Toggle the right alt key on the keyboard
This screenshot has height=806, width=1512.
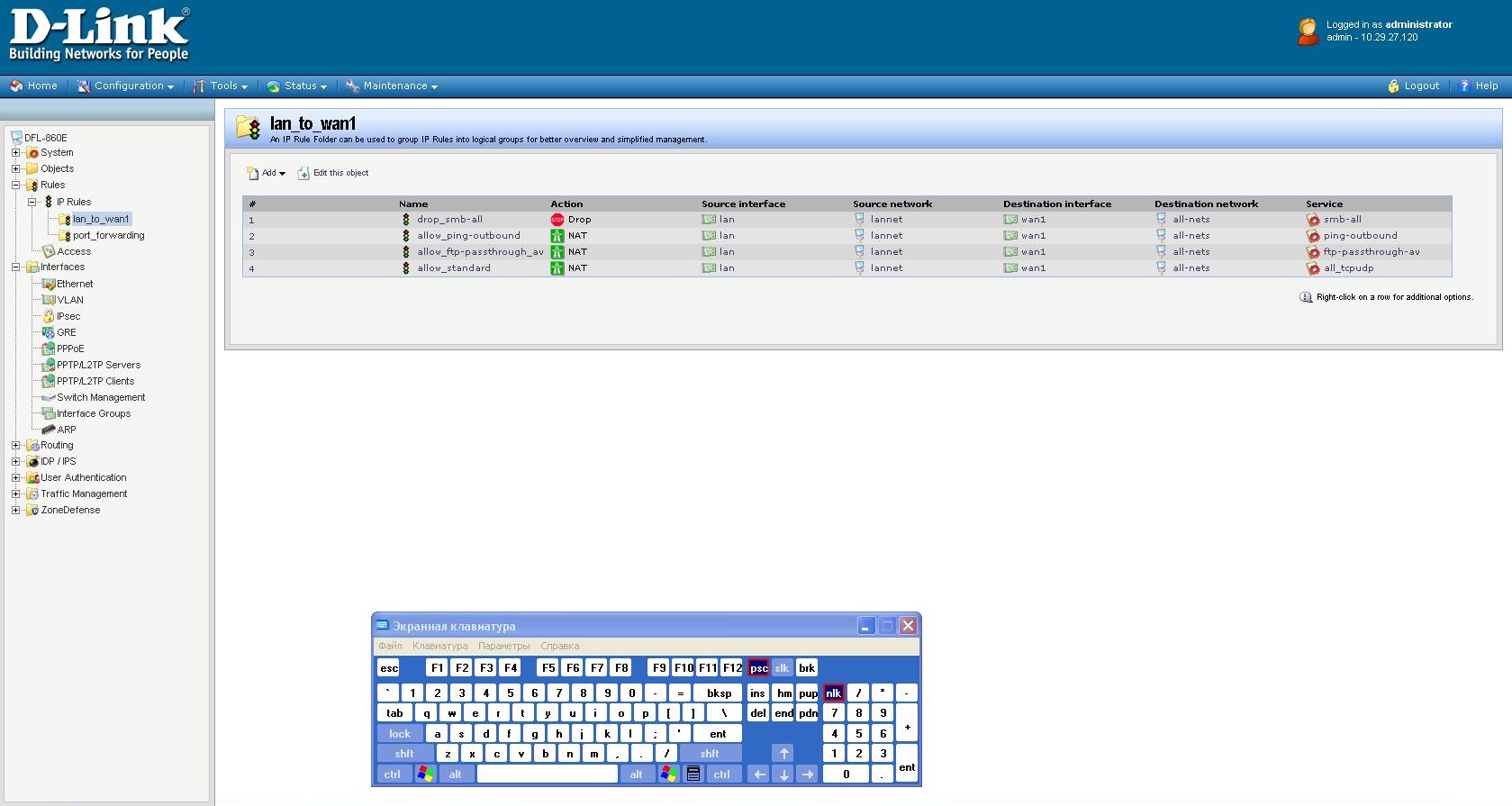(636, 774)
